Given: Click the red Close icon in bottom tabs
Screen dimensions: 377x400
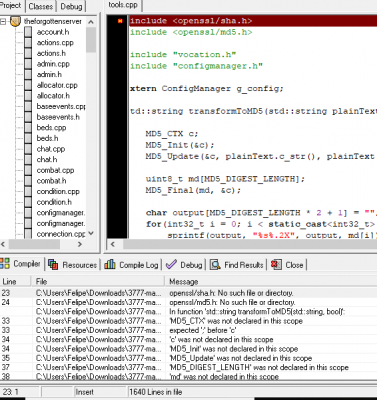Looking at the screenshot, I should [276, 265].
